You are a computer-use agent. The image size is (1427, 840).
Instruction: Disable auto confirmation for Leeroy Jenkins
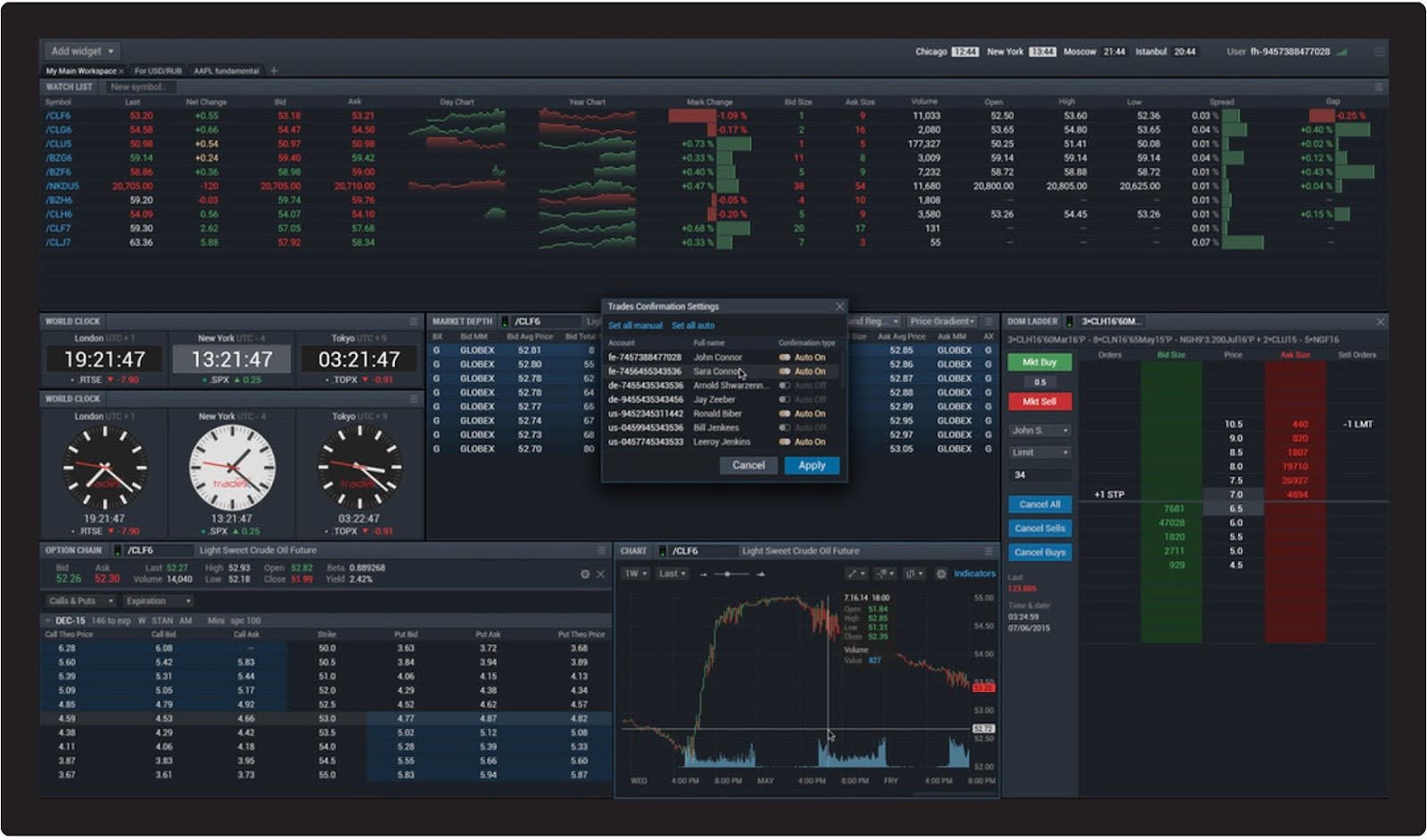tap(785, 442)
